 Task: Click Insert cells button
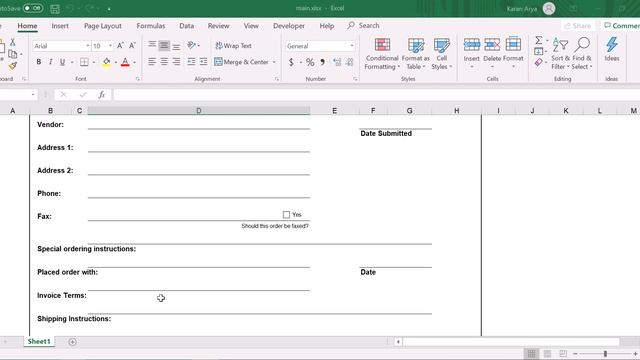tap(471, 53)
